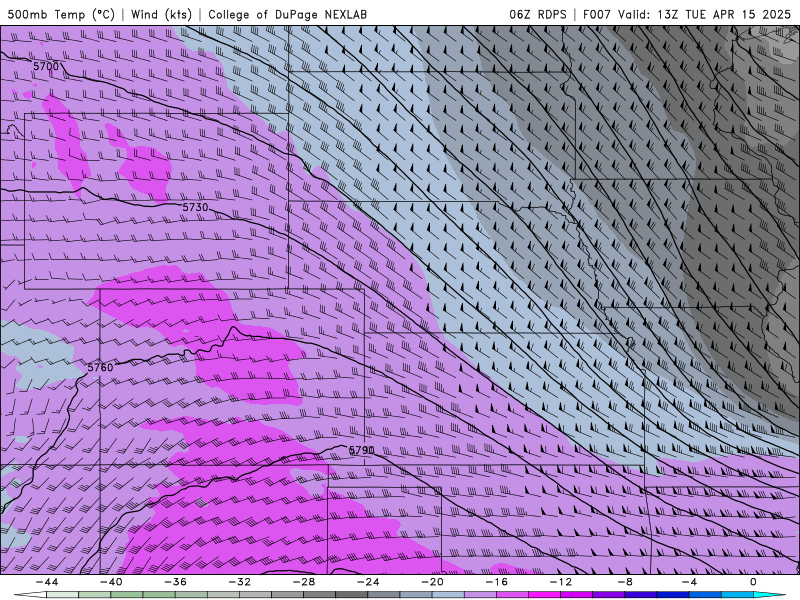Click the 5760 height contour label
This screenshot has width=800, height=600.
pyautogui.click(x=100, y=367)
